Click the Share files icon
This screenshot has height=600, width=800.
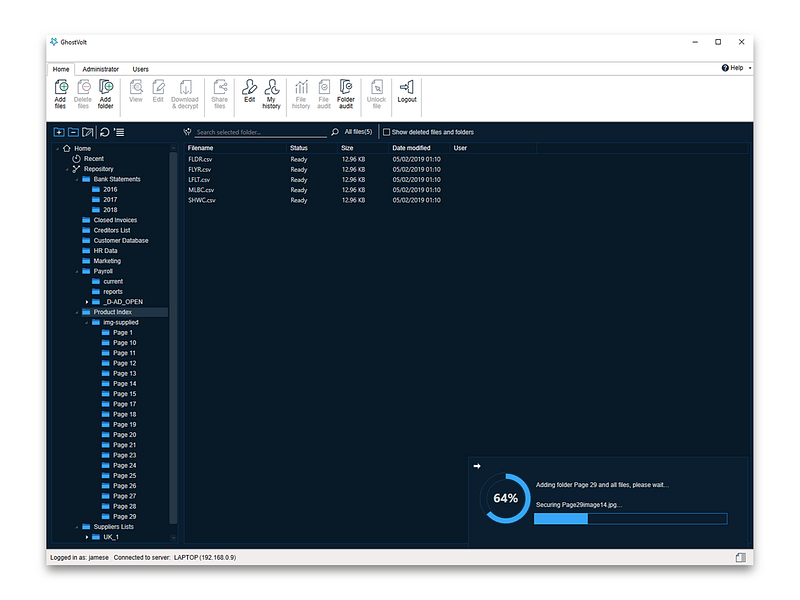[x=220, y=94]
